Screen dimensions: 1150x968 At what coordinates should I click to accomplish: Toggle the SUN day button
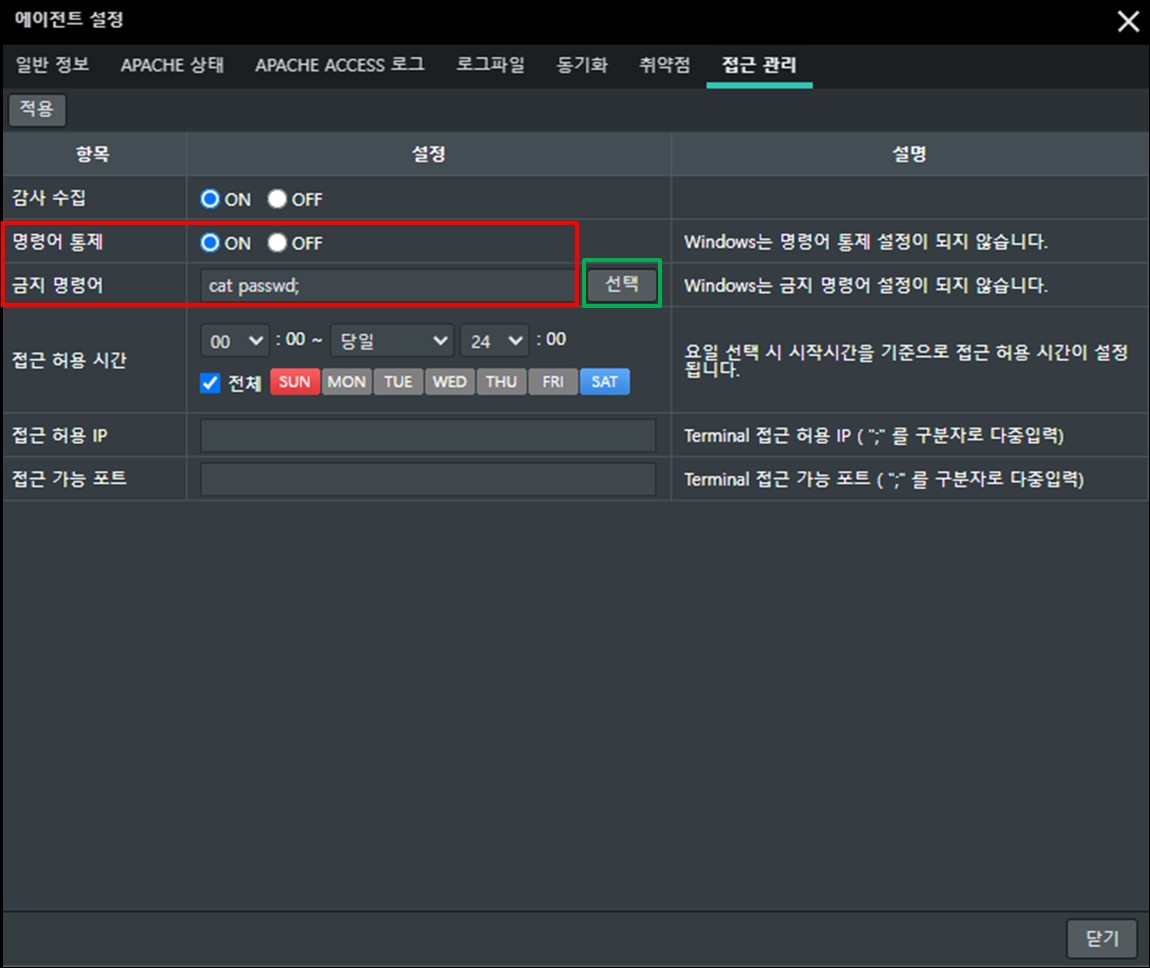tap(295, 382)
